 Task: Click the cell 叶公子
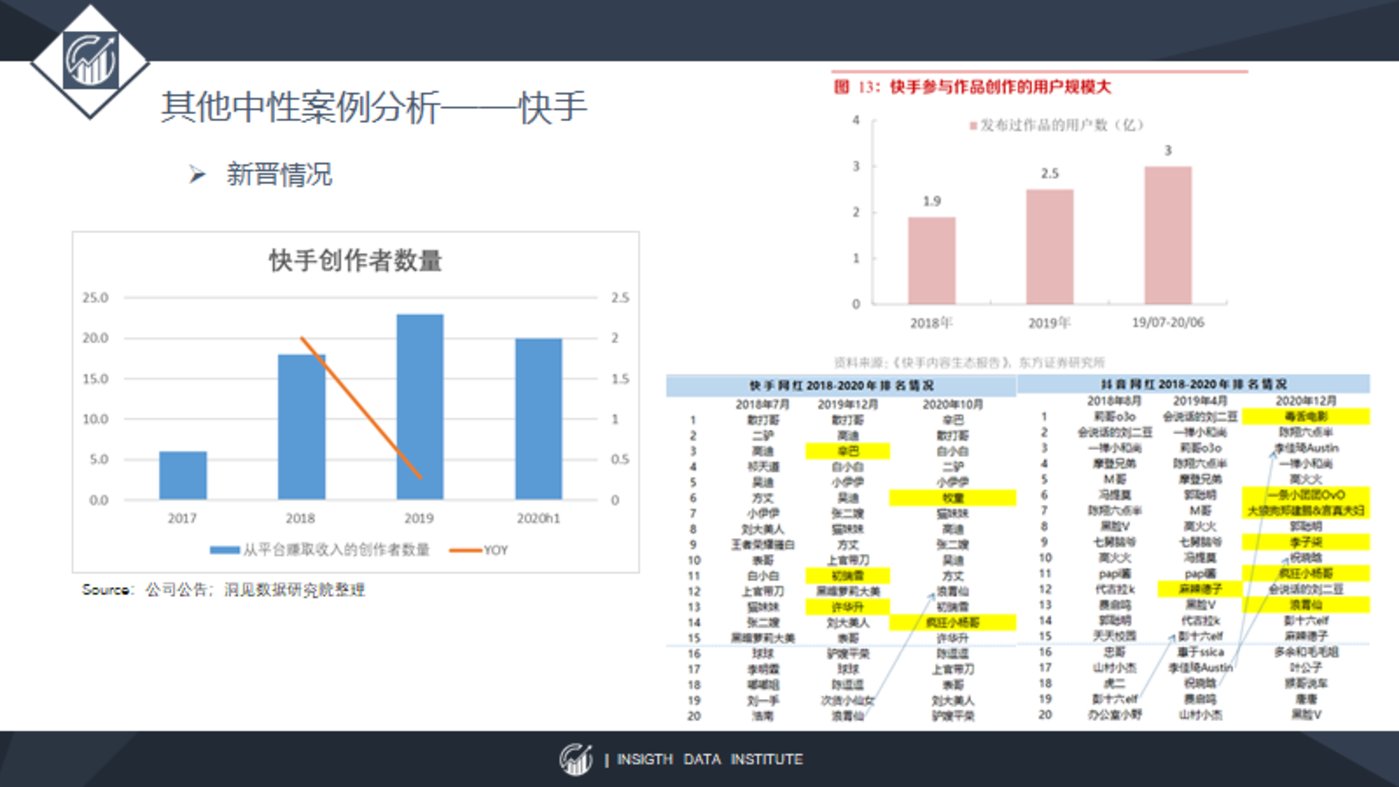pos(1305,667)
